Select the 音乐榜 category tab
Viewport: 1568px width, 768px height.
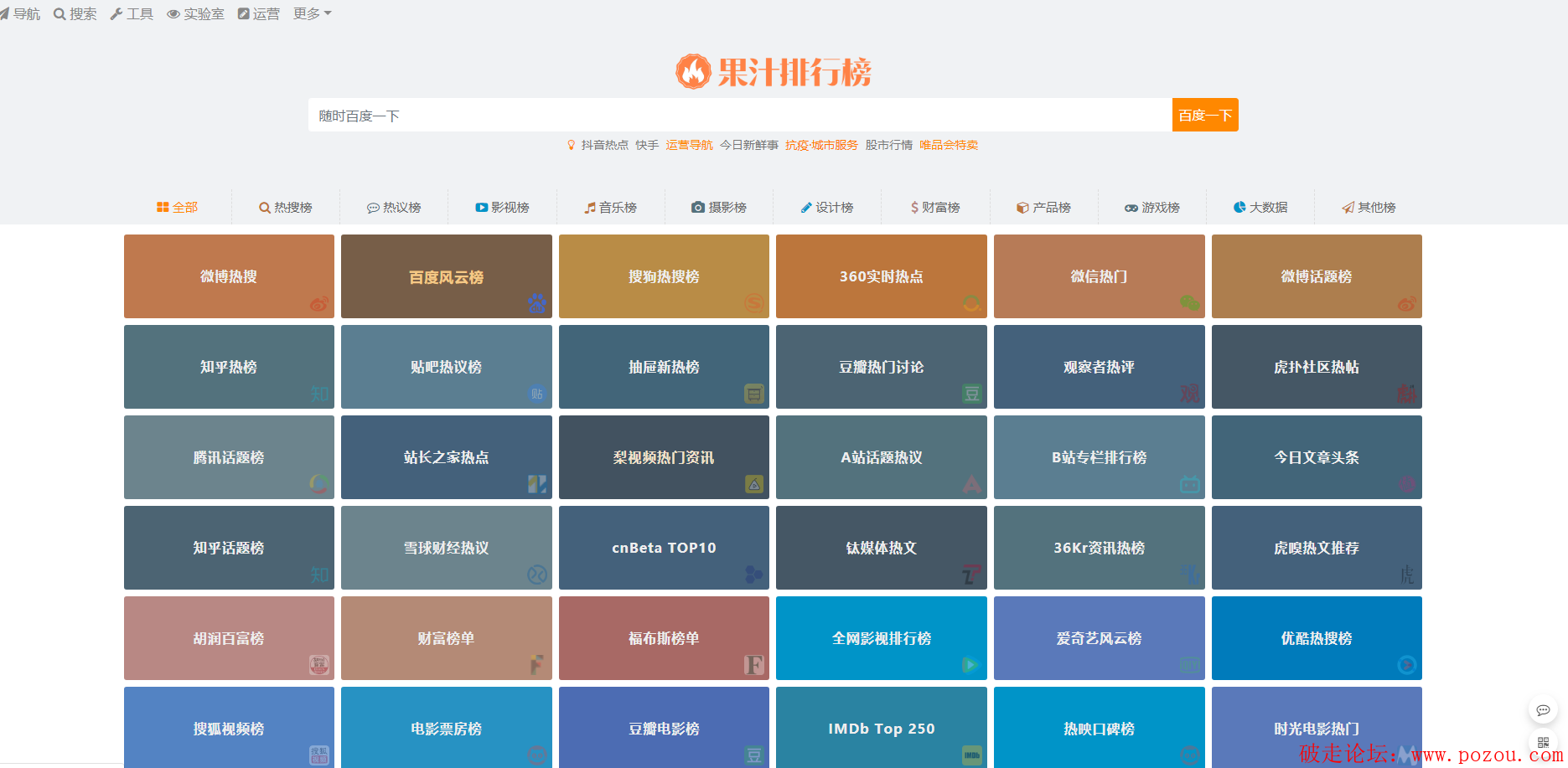point(610,207)
